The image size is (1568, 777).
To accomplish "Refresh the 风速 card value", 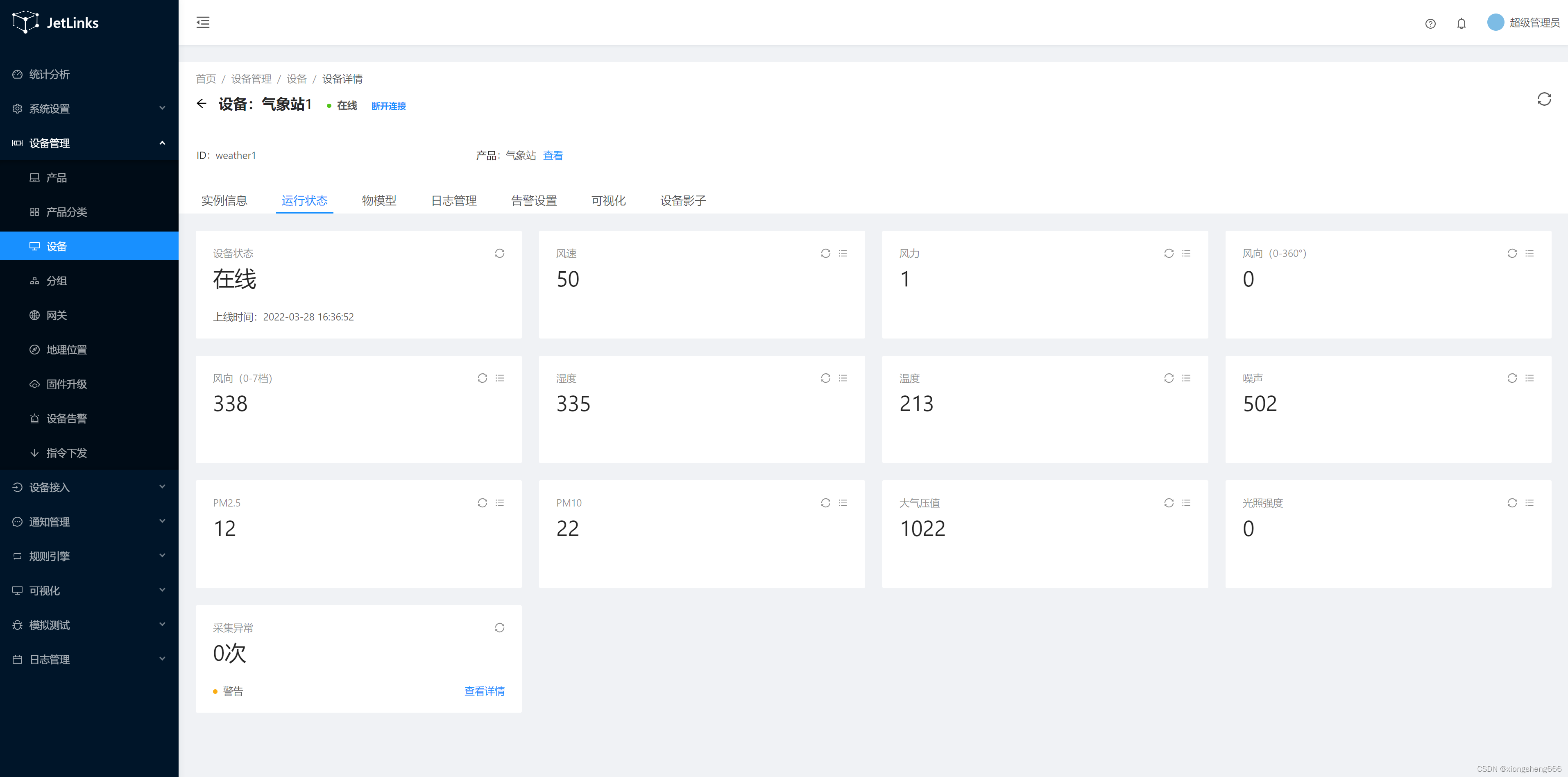I will [x=825, y=253].
